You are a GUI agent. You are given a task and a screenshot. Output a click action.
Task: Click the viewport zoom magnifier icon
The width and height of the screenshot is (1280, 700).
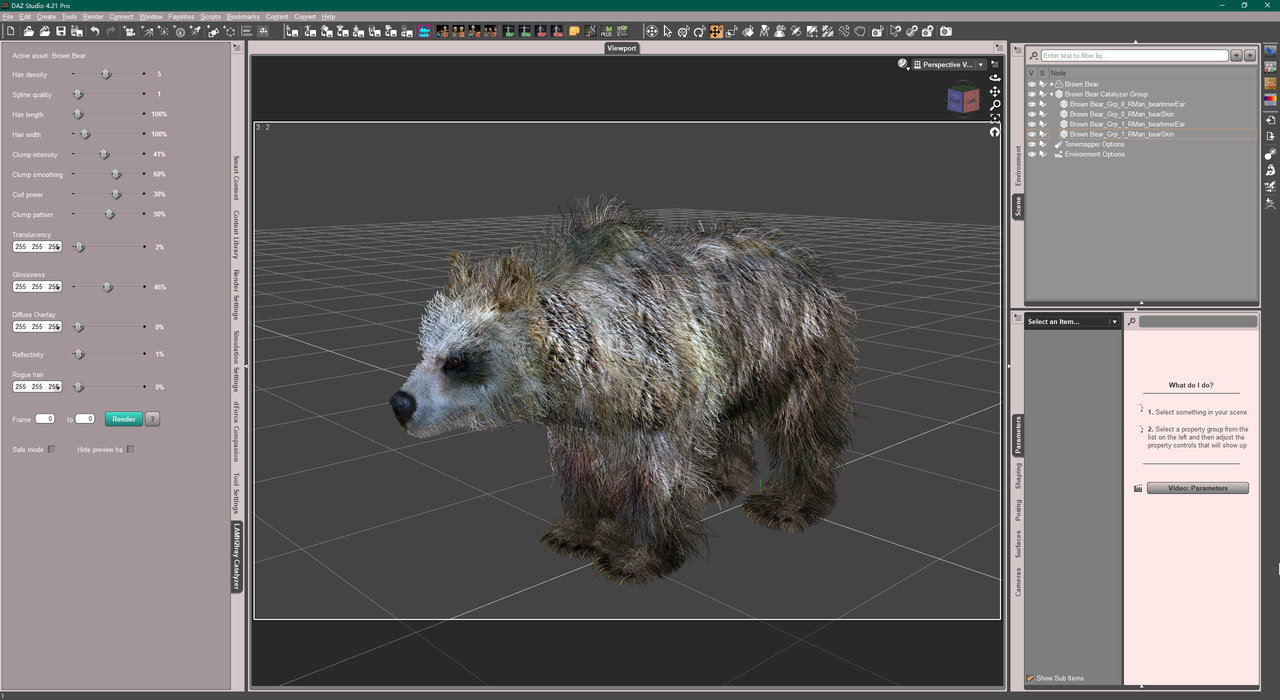tap(995, 105)
